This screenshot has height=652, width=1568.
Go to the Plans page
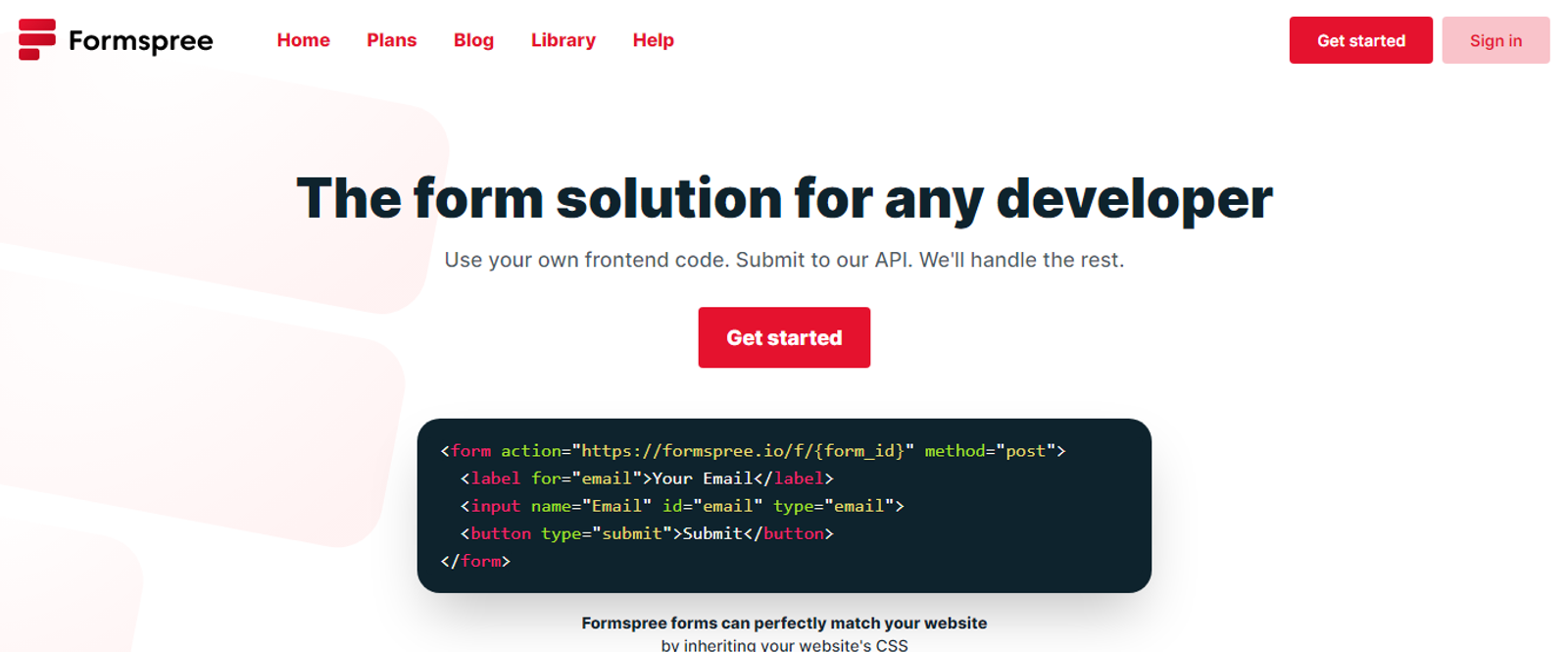click(x=391, y=40)
